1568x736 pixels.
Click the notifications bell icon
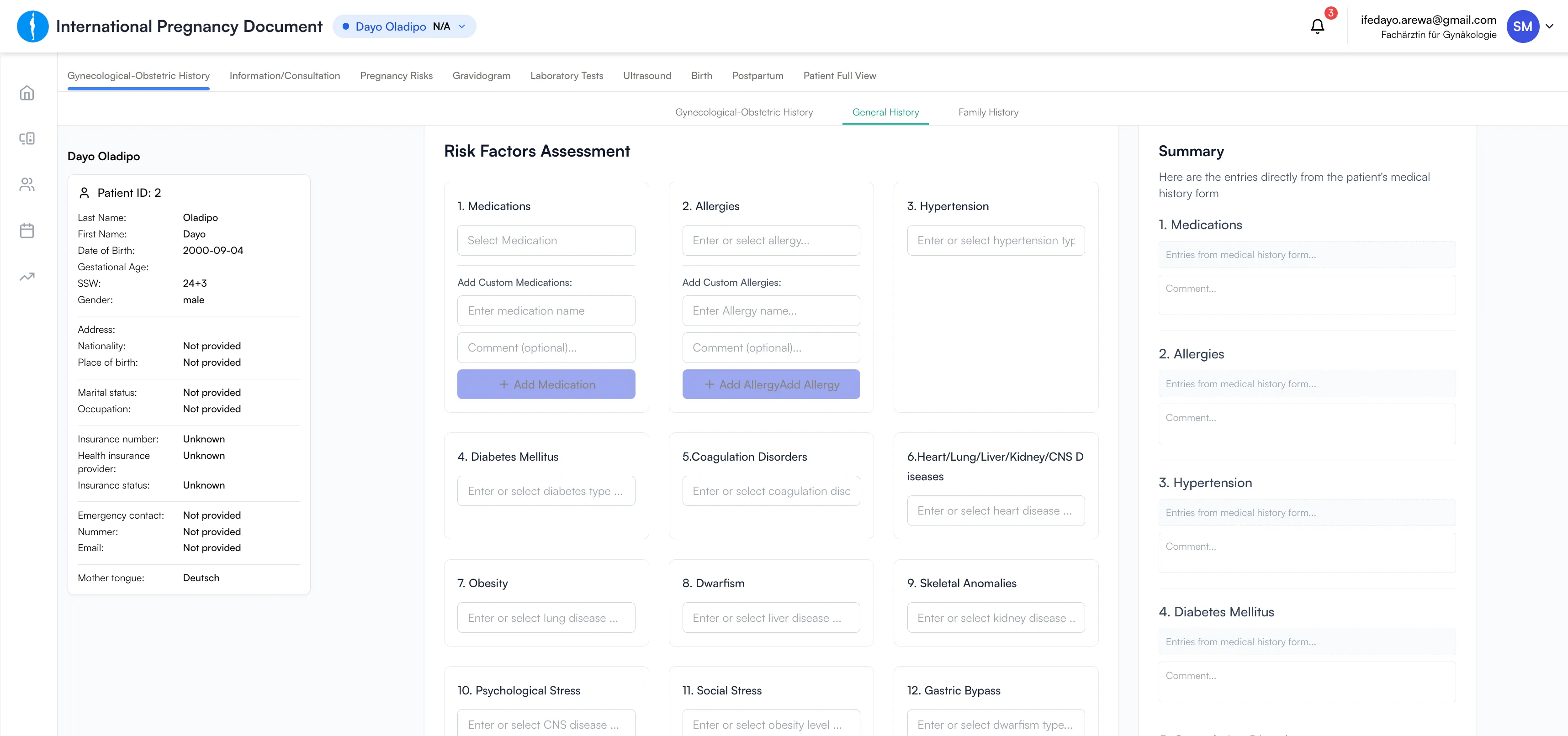[1317, 27]
